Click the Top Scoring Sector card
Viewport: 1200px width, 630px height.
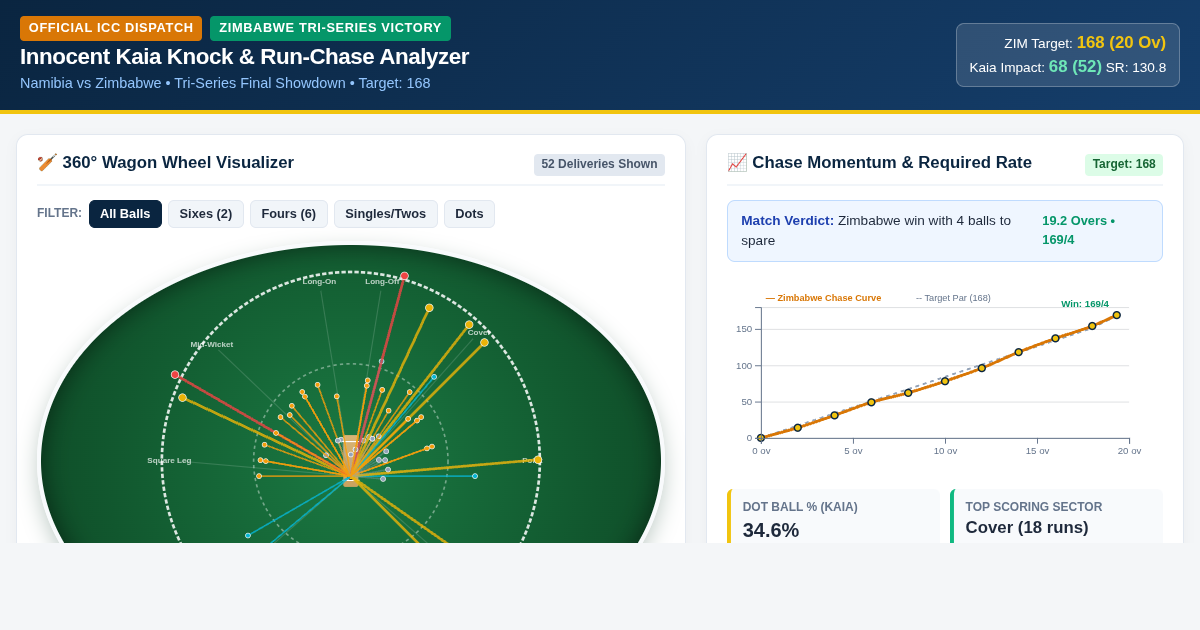1058,516
